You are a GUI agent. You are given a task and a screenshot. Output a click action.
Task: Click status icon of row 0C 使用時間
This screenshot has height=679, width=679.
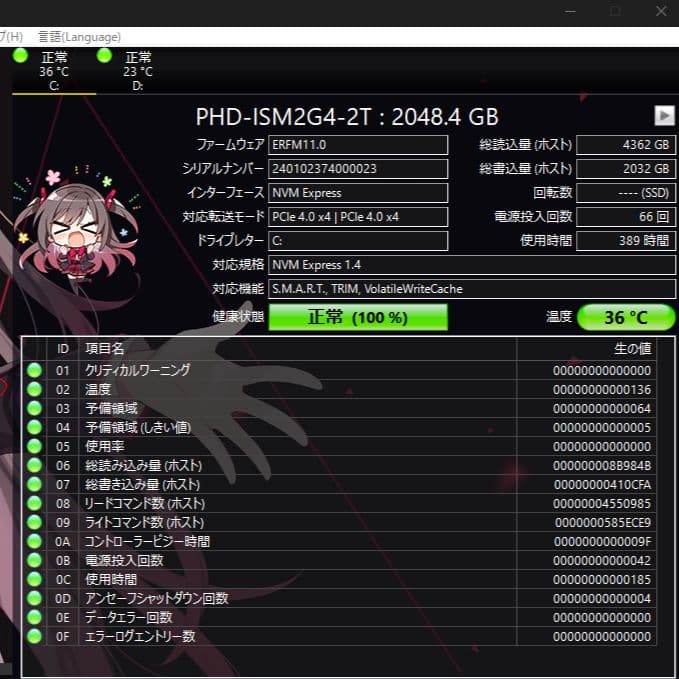(34, 579)
